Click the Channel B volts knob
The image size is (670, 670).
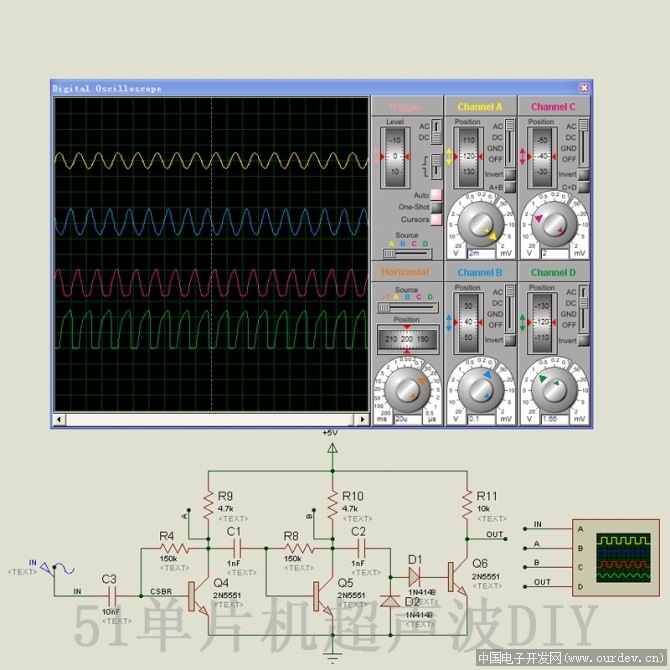click(480, 390)
